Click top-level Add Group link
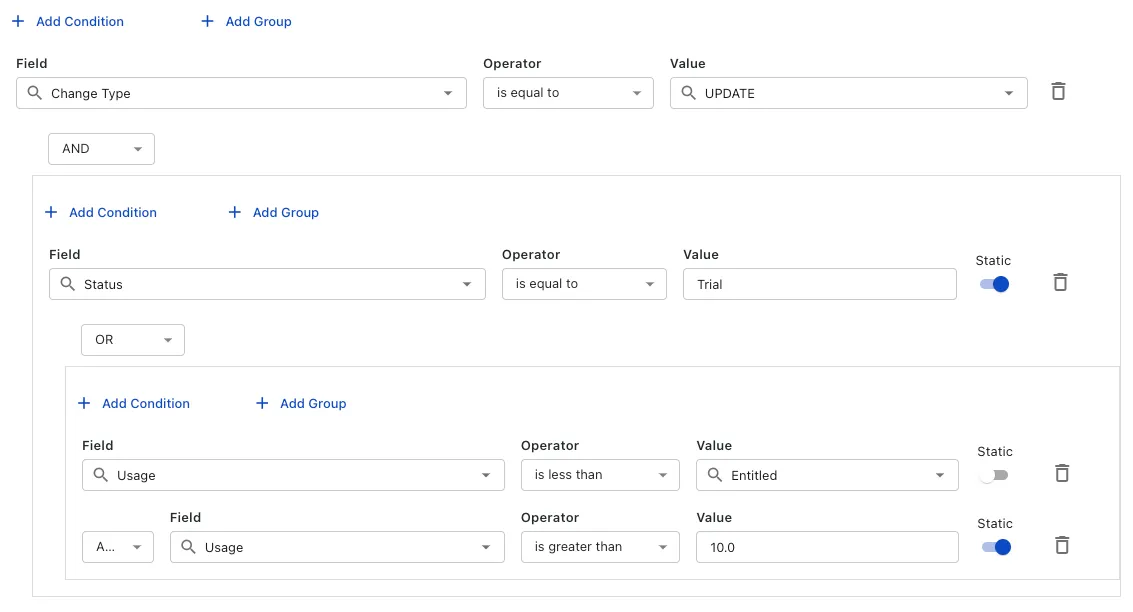 click(246, 22)
